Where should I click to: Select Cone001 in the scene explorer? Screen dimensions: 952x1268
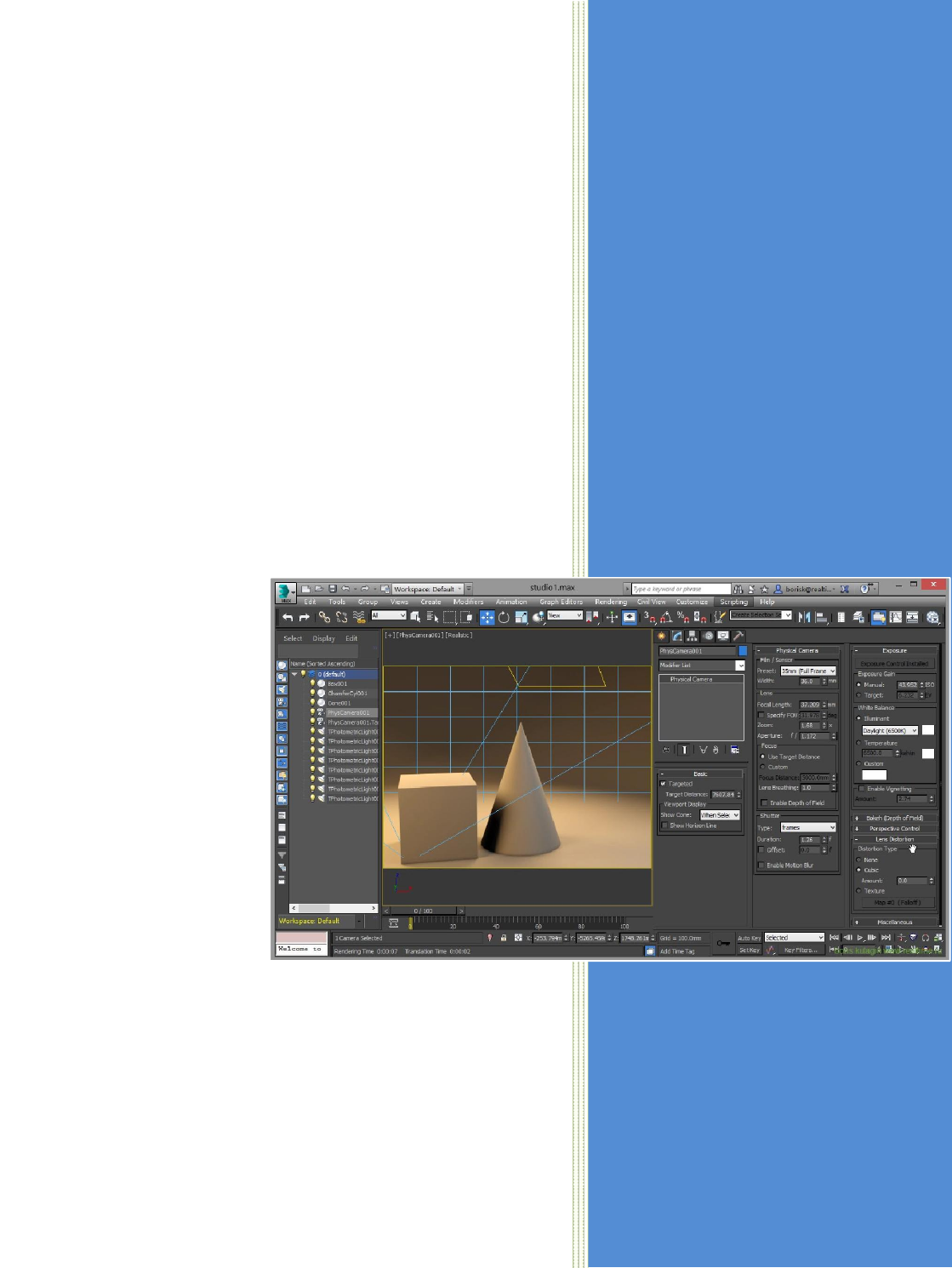pyautogui.click(x=339, y=703)
